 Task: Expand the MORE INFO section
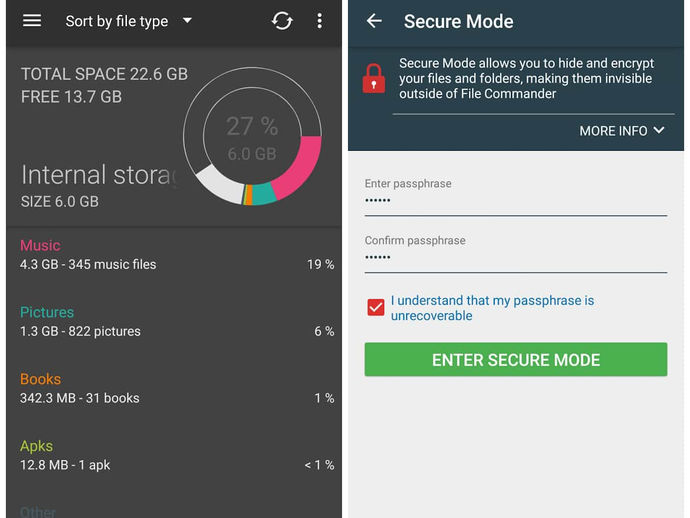point(621,131)
